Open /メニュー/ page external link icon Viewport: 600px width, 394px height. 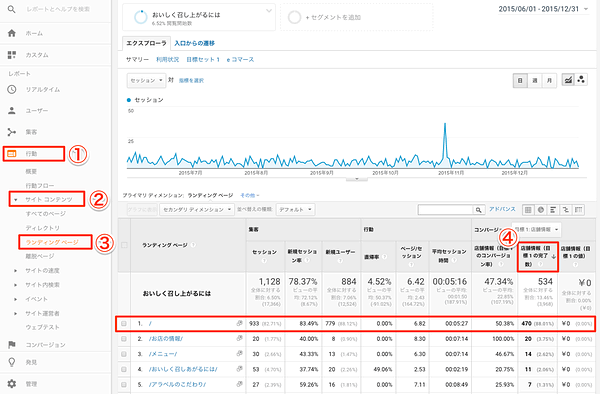pos(240,353)
